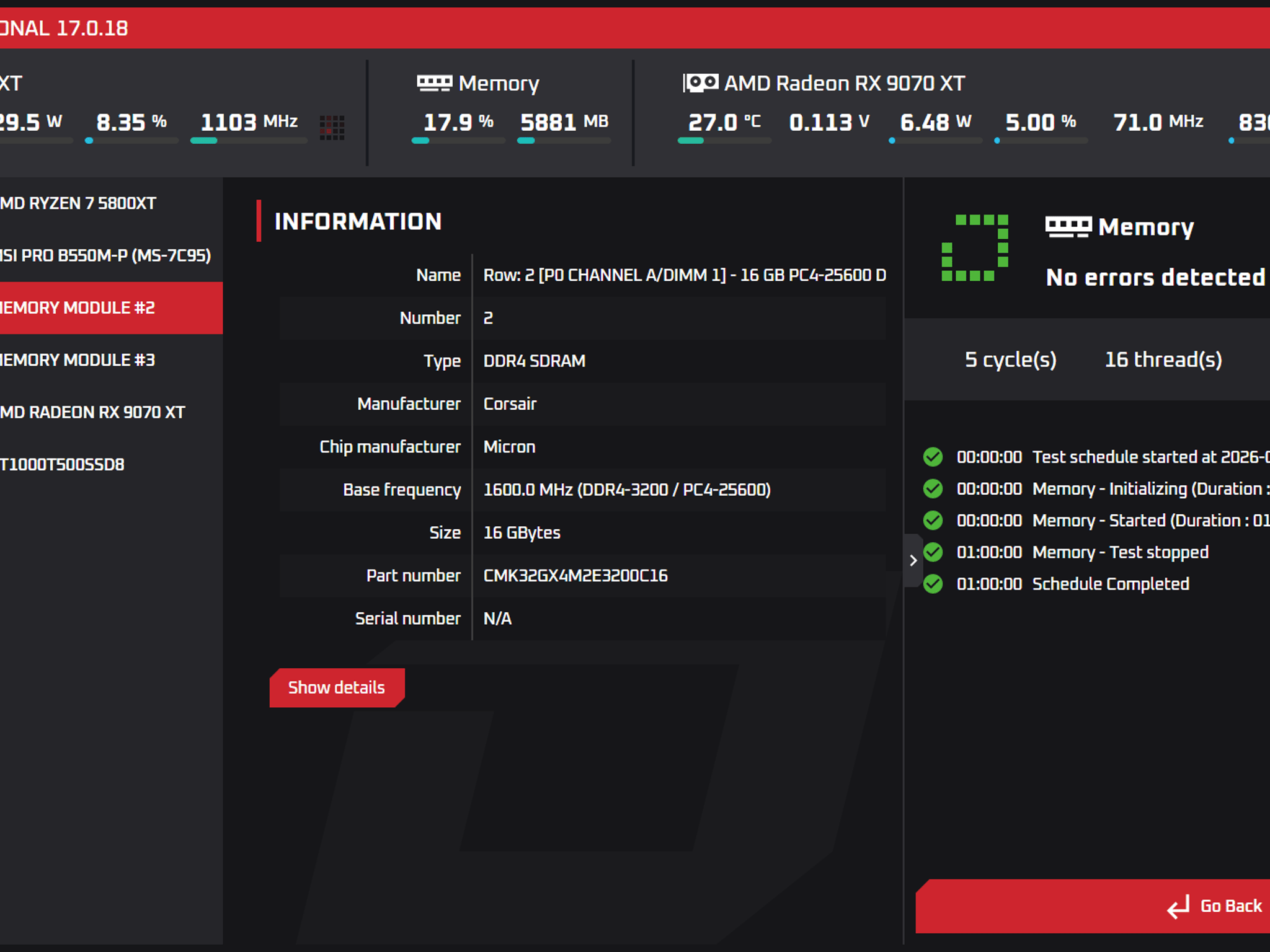The width and height of the screenshot is (1270, 952).
Task: Click the GPU 5.00 % load reading
Action: point(1041,122)
